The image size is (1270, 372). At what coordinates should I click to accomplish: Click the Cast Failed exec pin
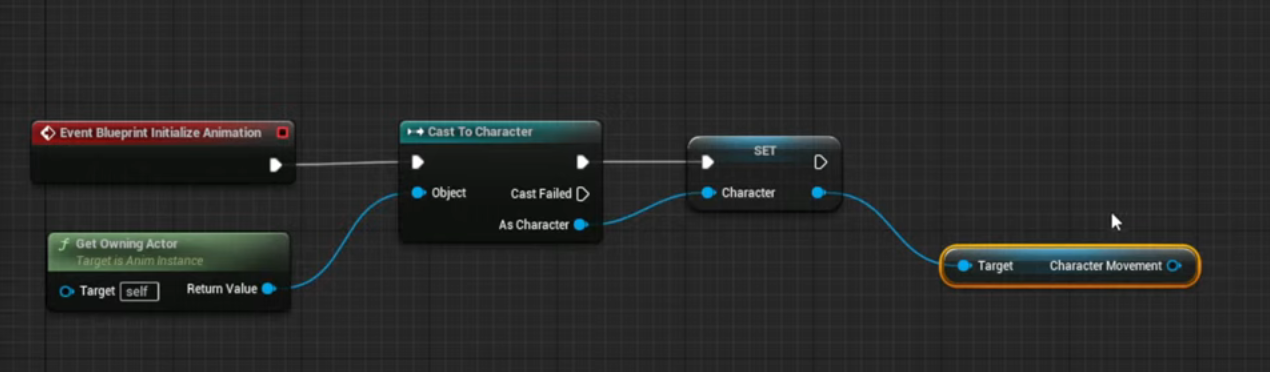583,193
